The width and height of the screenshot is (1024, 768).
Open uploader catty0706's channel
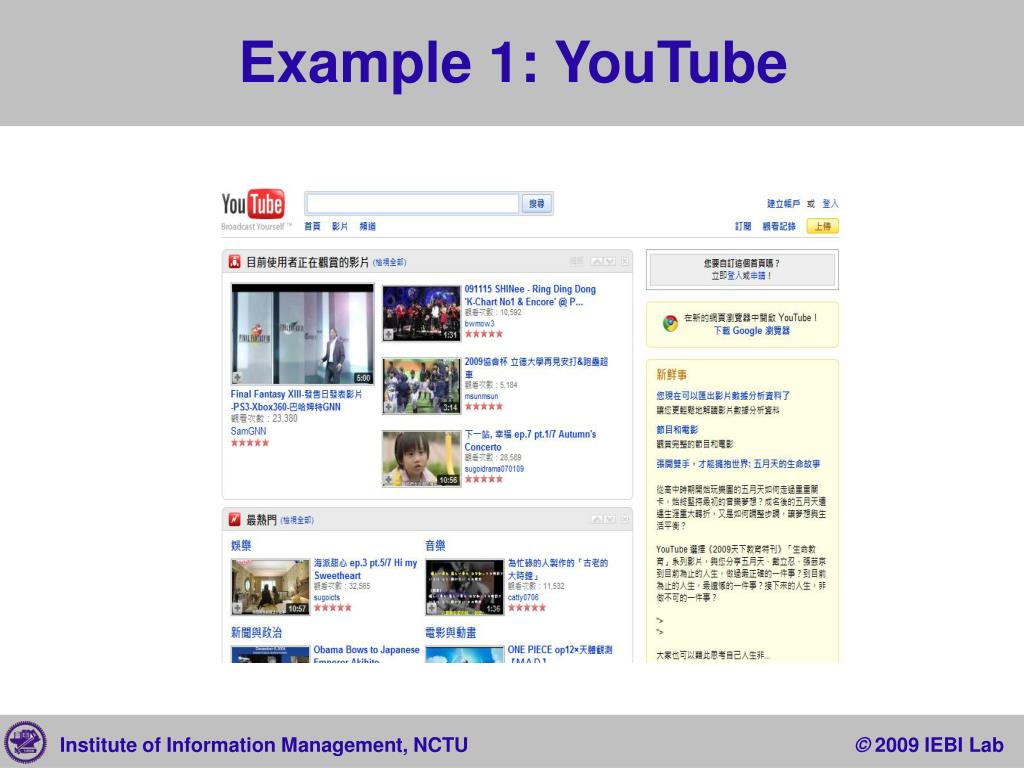click(523, 597)
